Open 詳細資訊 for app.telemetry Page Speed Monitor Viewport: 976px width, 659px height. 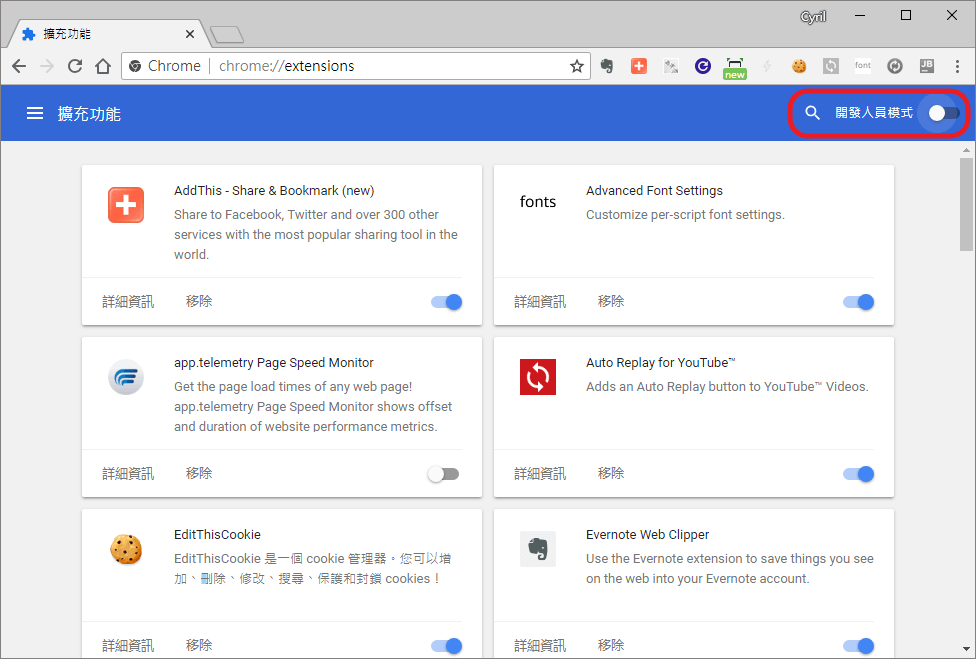128,474
